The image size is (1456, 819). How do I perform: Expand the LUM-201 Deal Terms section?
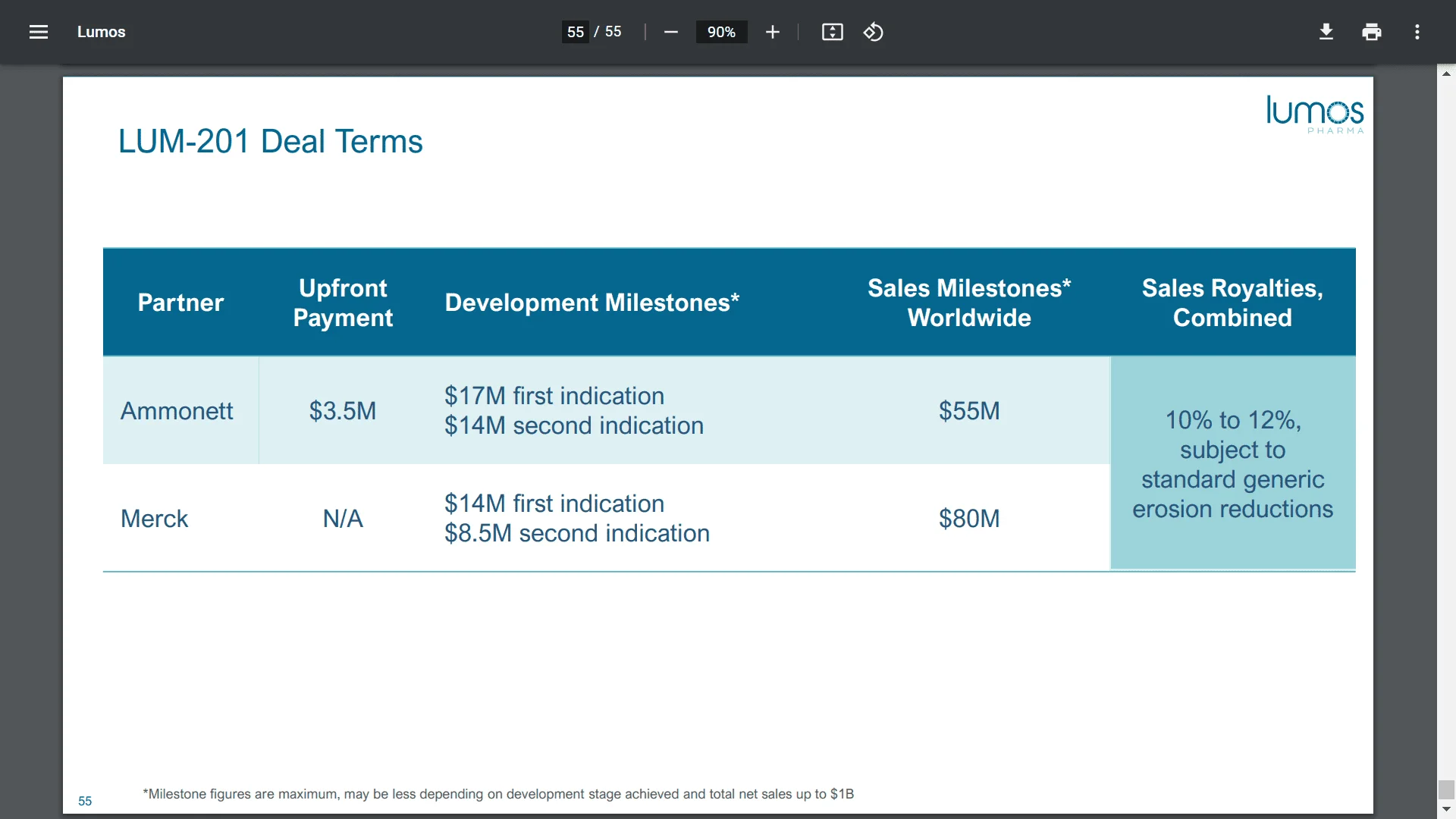pos(271,141)
